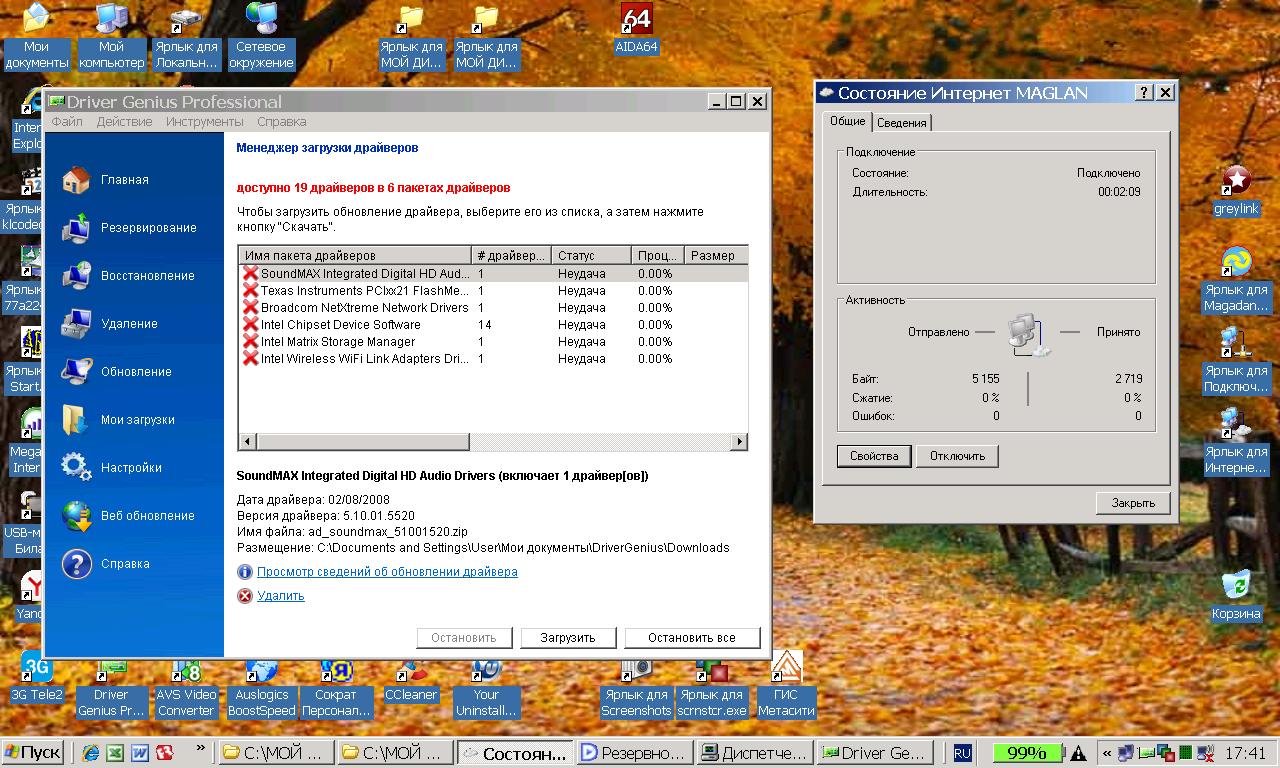Open the Восстановление restore section icon
Image resolution: width=1280 pixels, height=768 pixels.
coord(77,276)
